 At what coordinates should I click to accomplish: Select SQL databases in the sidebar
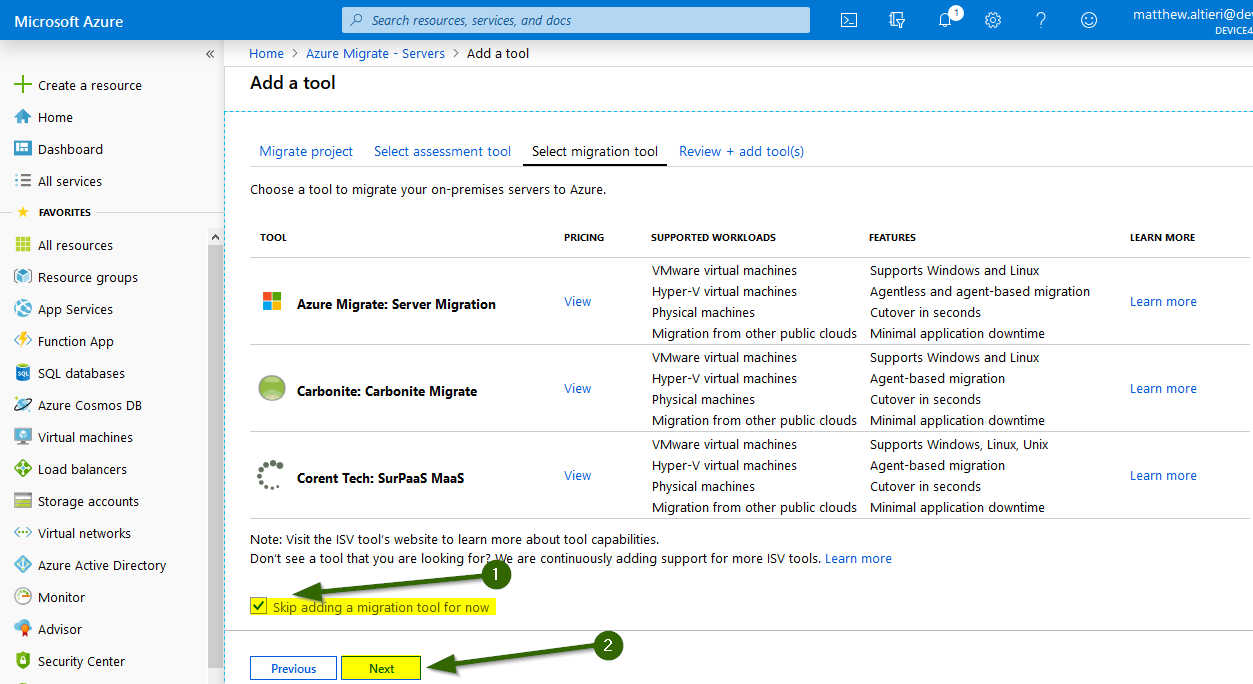pos(82,373)
